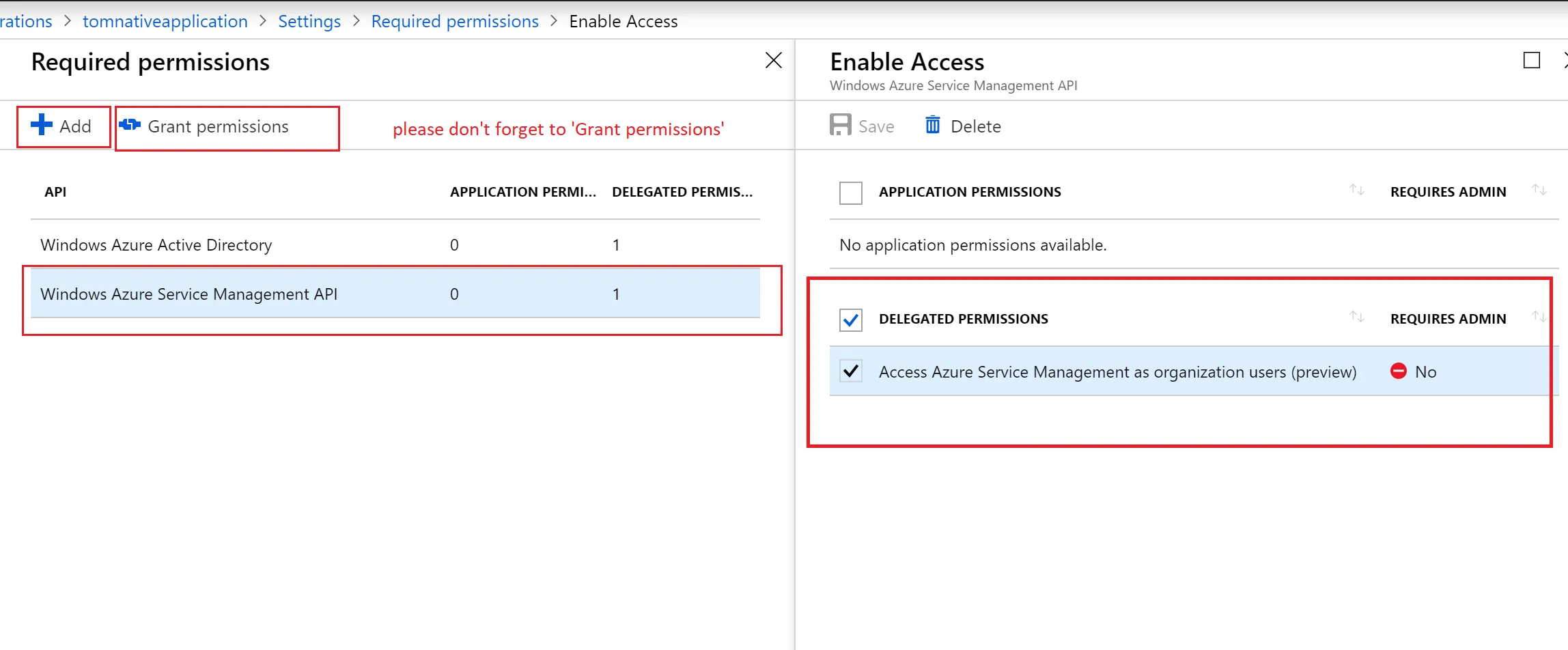
Task: Navigate to Required permissions breadcrumb
Action: [455, 22]
